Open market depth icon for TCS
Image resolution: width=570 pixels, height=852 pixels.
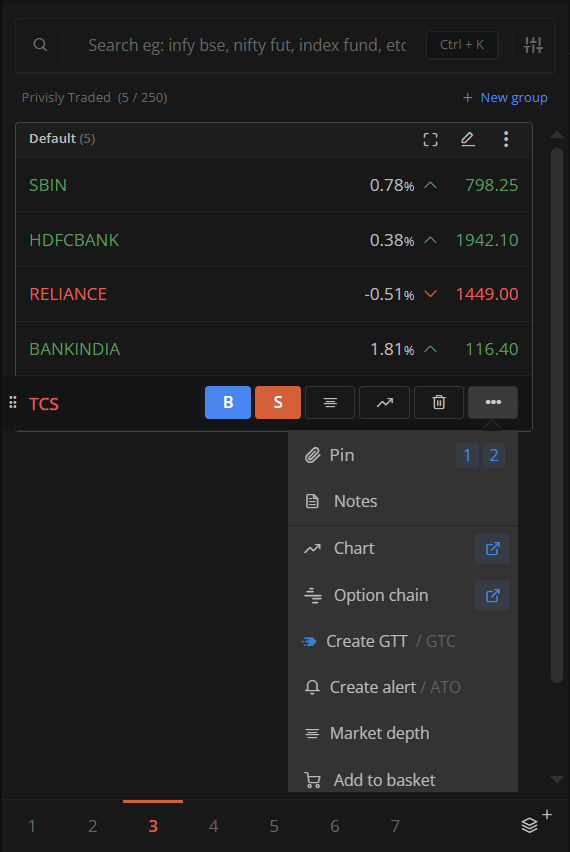(330, 403)
